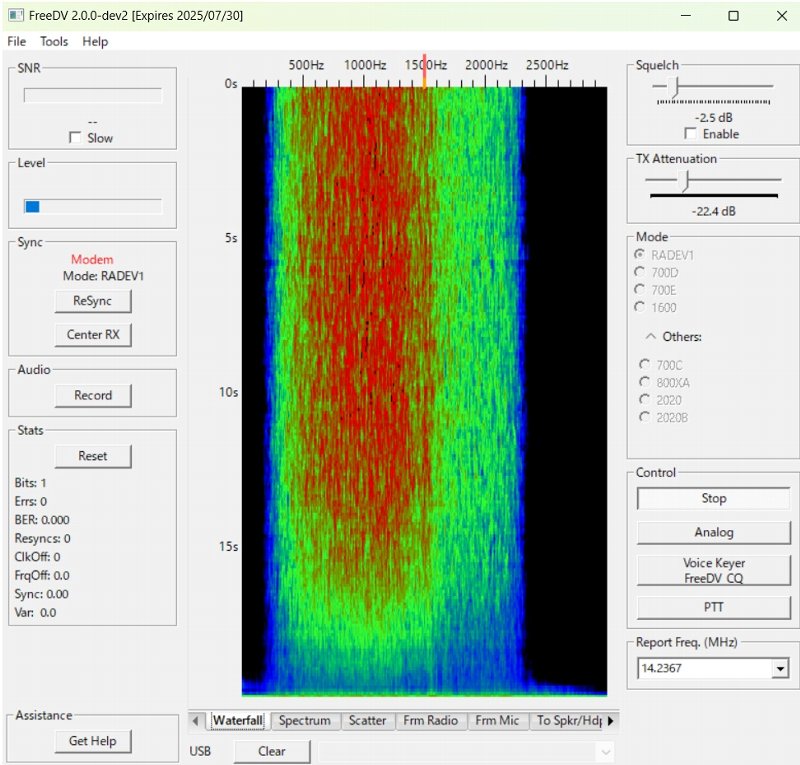Switch to the To Spkr/Hdp tab

(x=568, y=721)
